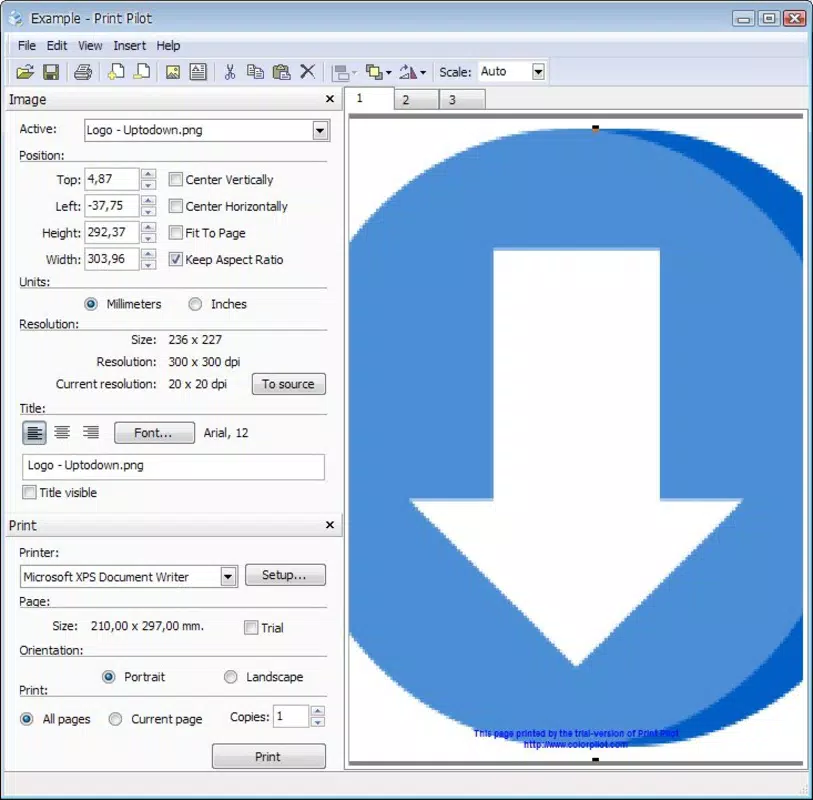The height and width of the screenshot is (800, 813).
Task: Click the Open file toolbar icon
Action: [x=24, y=72]
